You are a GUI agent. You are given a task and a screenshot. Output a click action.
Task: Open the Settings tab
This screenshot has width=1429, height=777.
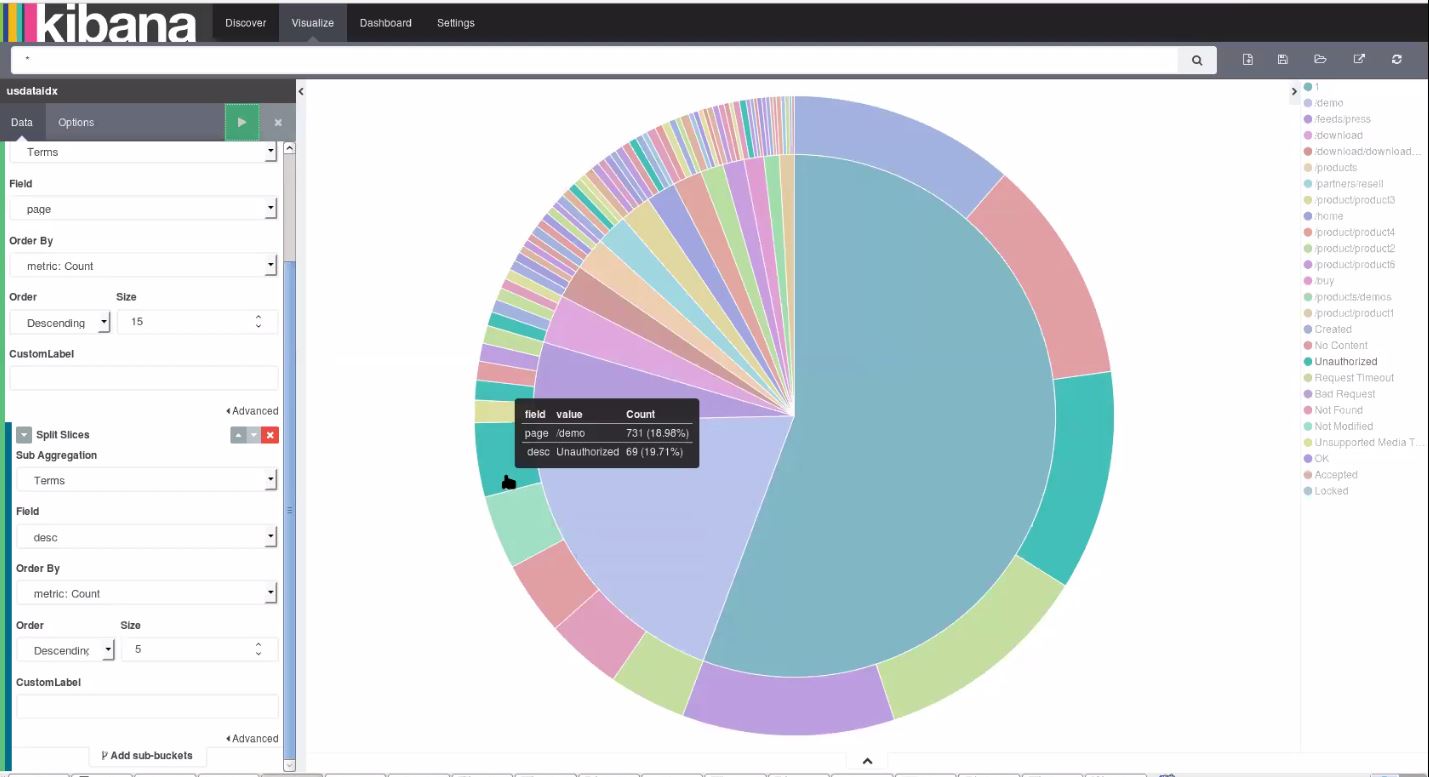(x=456, y=23)
